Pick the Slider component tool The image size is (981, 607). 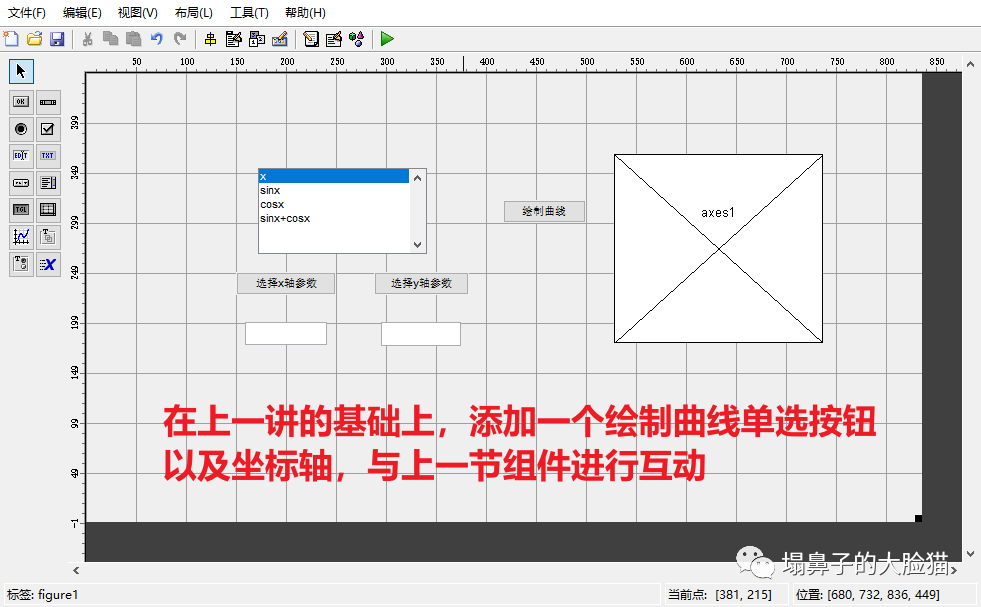(48, 102)
